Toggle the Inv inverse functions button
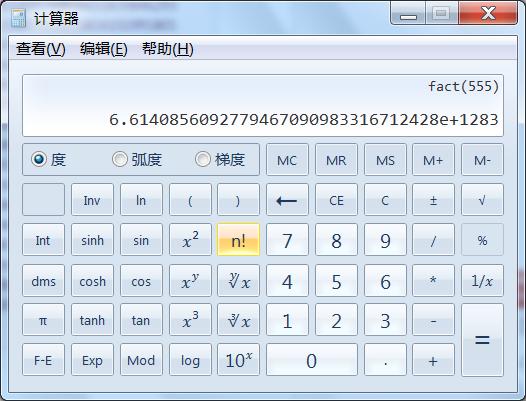The image size is (526, 401). click(x=92, y=200)
